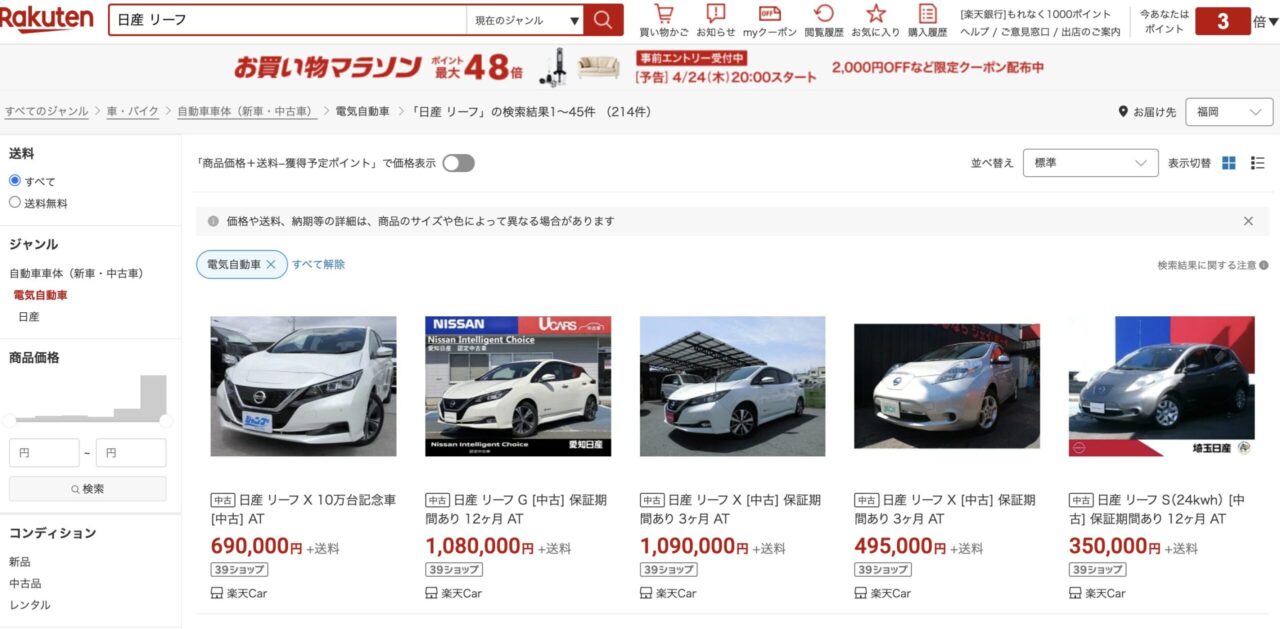Switch to grid display view icon

tap(1229, 163)
